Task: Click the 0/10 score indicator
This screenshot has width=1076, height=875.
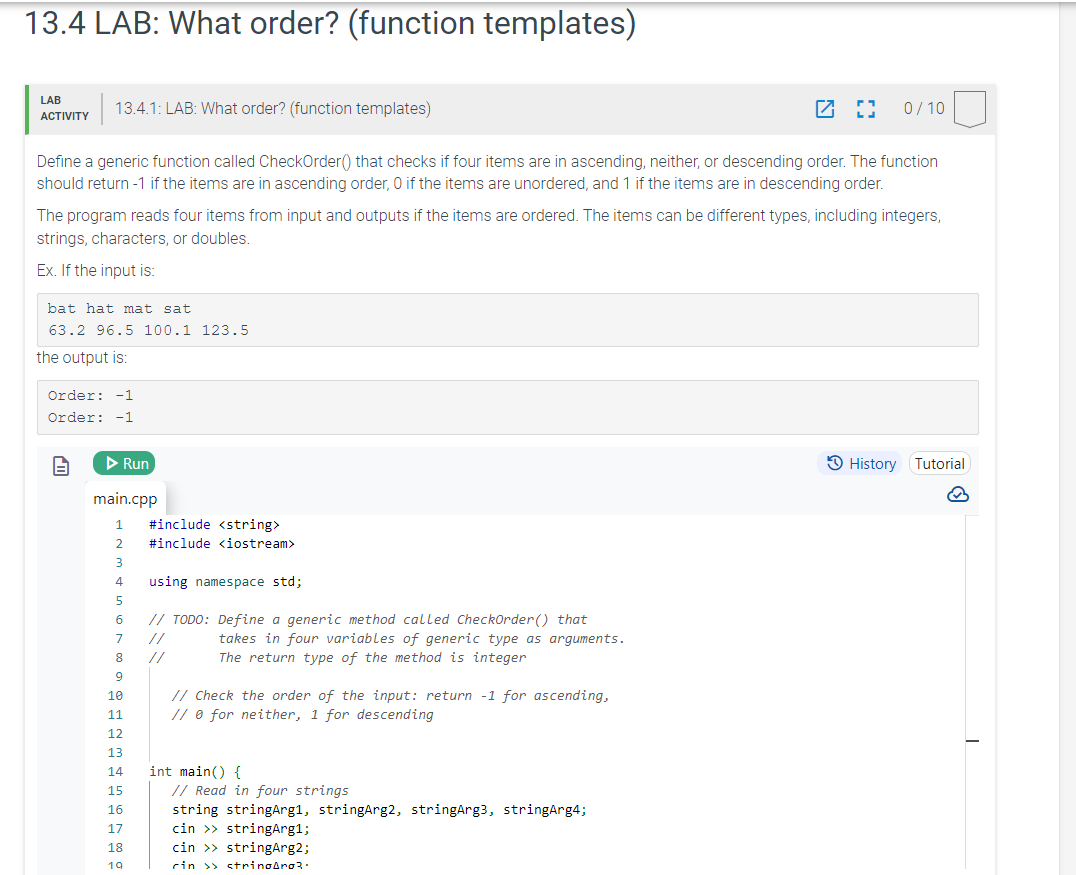Action: (x=923, y=110)
